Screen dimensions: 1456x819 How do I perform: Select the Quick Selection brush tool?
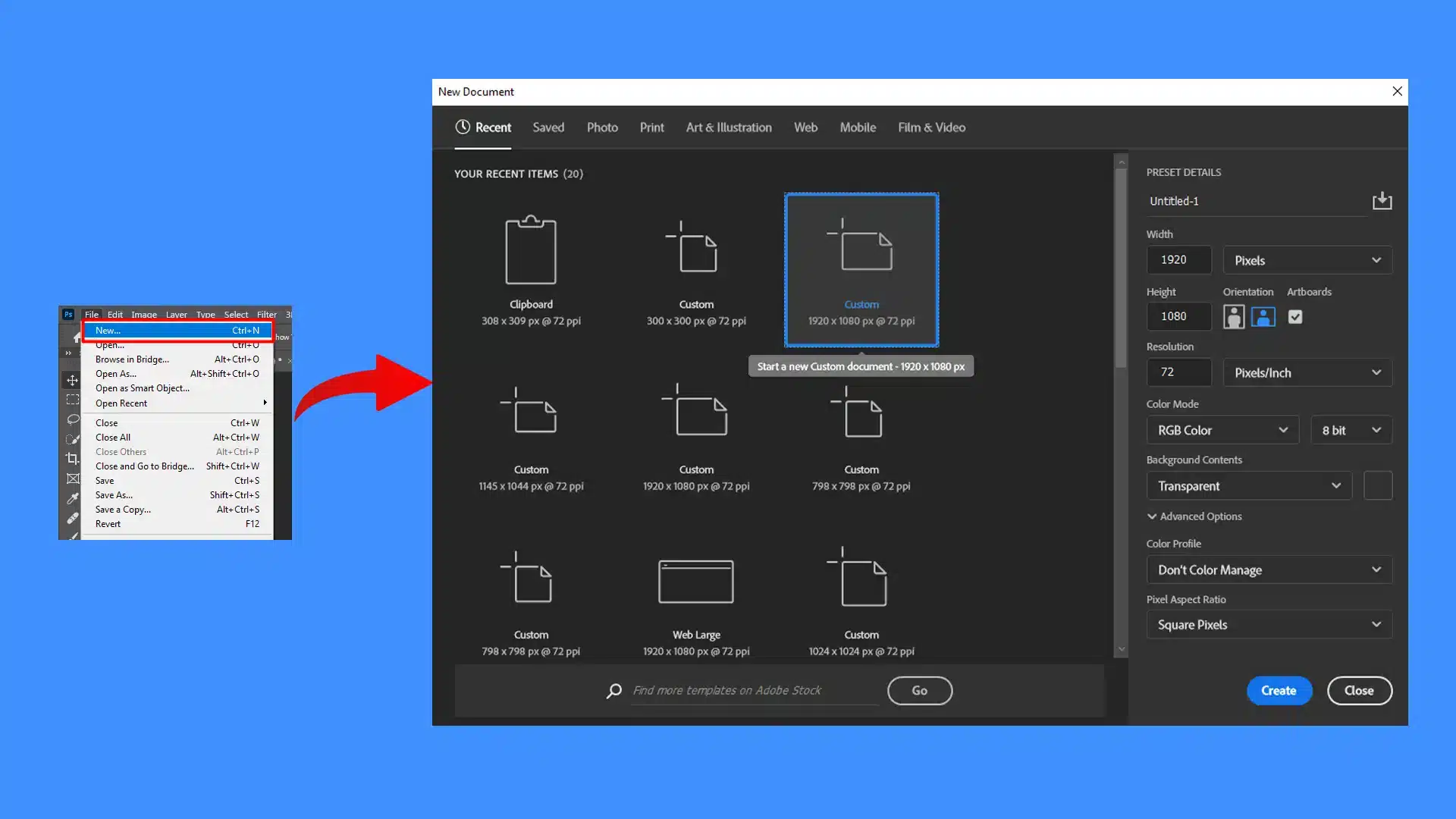pos(72,439)
